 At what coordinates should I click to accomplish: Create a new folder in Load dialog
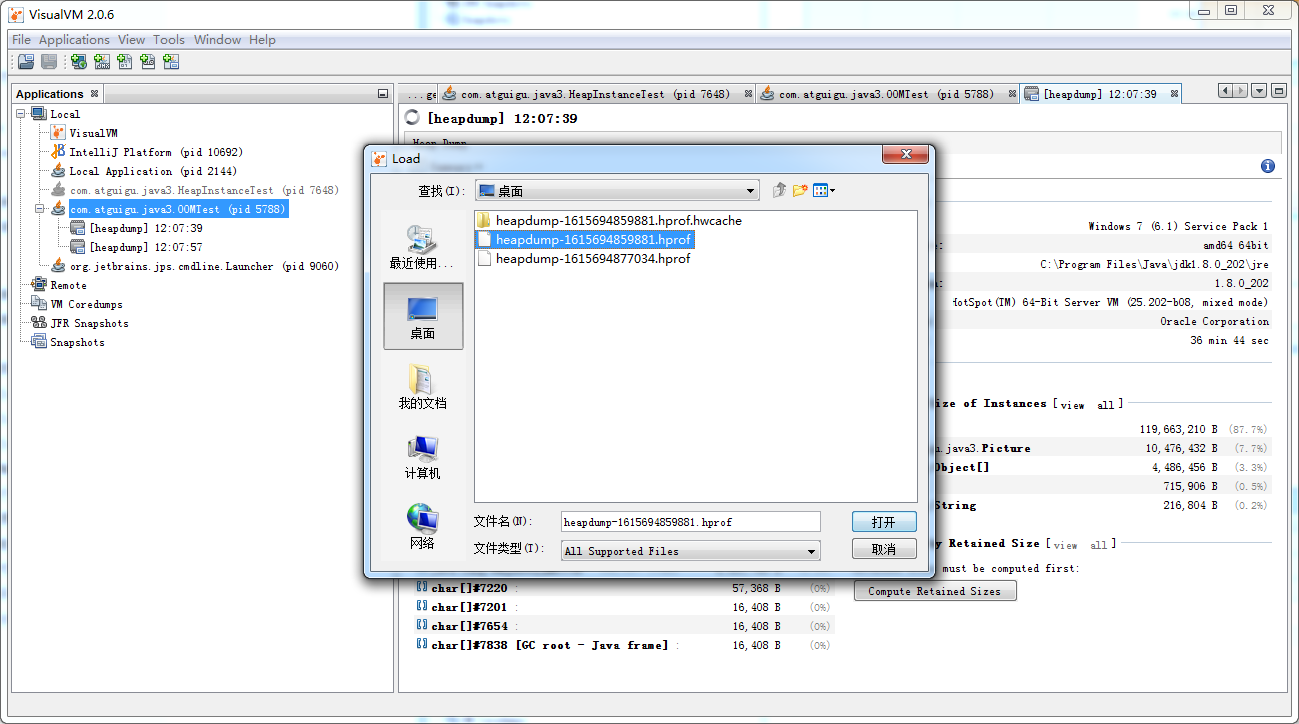point(800,191)
